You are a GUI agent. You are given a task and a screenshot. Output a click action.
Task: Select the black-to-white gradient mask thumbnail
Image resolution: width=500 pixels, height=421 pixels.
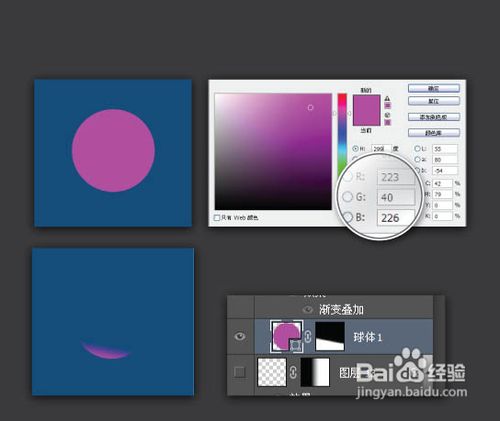click(315, 372)
